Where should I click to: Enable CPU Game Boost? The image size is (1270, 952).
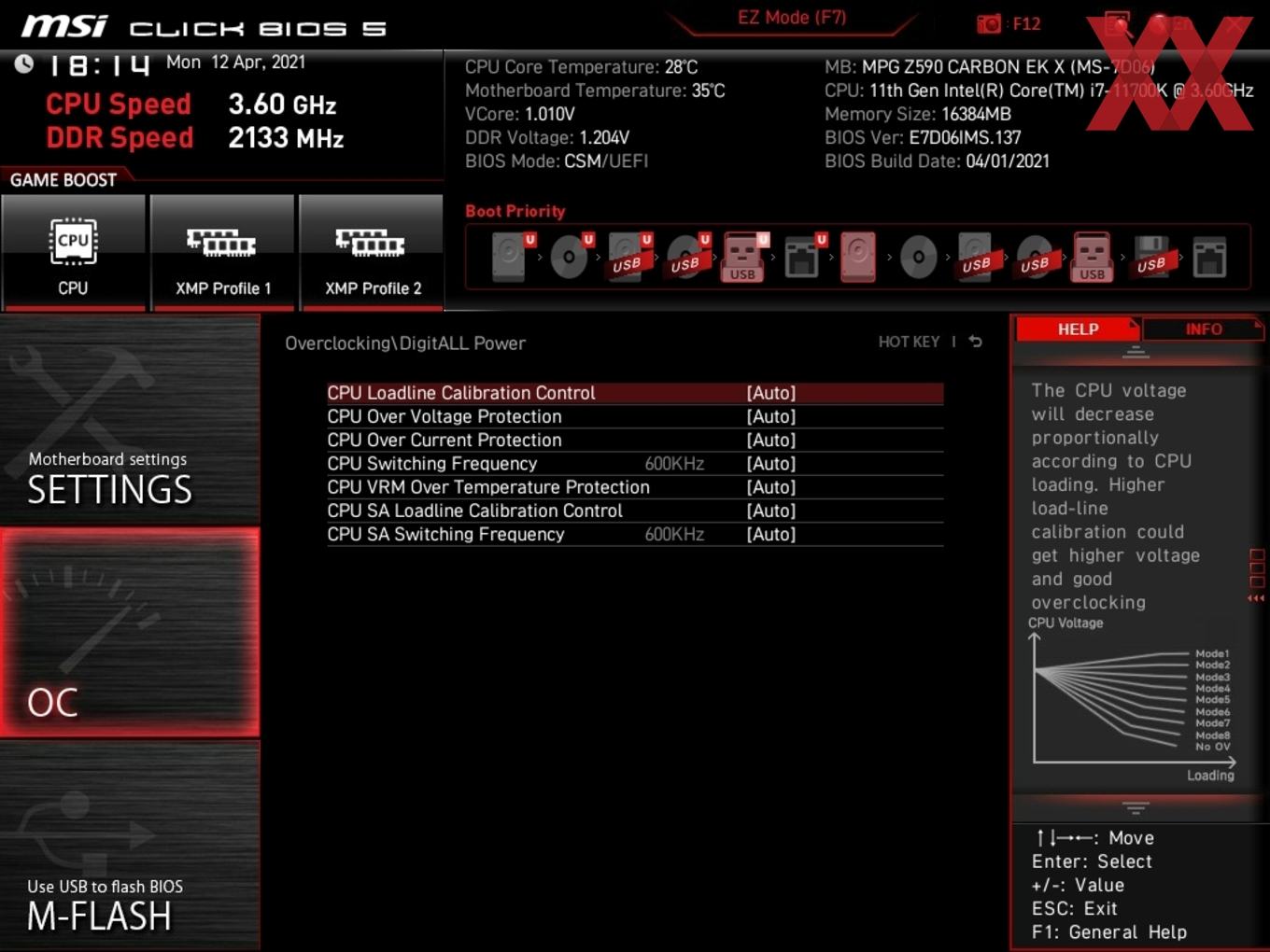point(73,252)
